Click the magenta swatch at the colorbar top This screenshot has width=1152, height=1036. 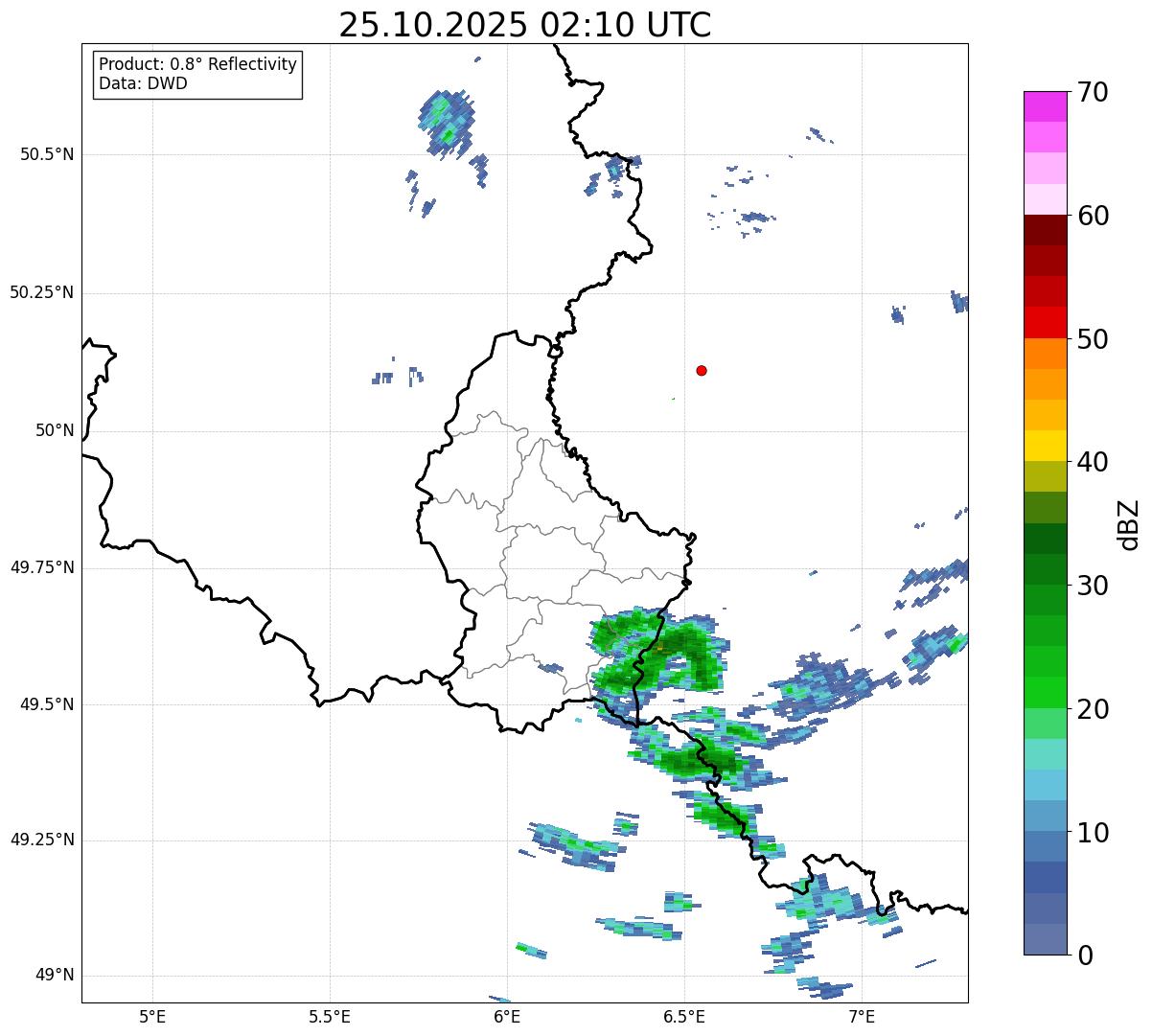(1045, 106)
